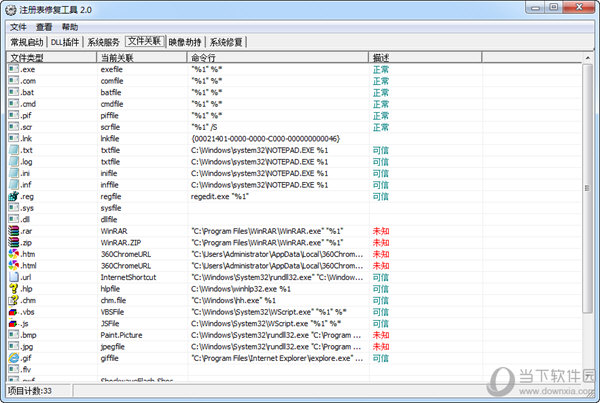600x403 pixels.
Task: Switch to the DLL插件 tab
Action: coord(65,42)
